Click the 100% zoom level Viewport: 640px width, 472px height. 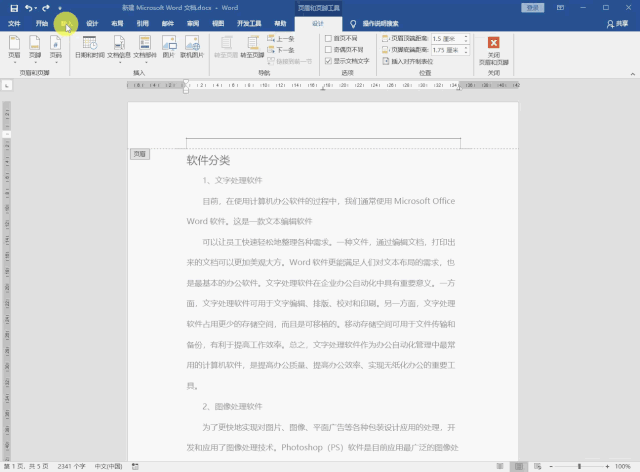[622, 466]
